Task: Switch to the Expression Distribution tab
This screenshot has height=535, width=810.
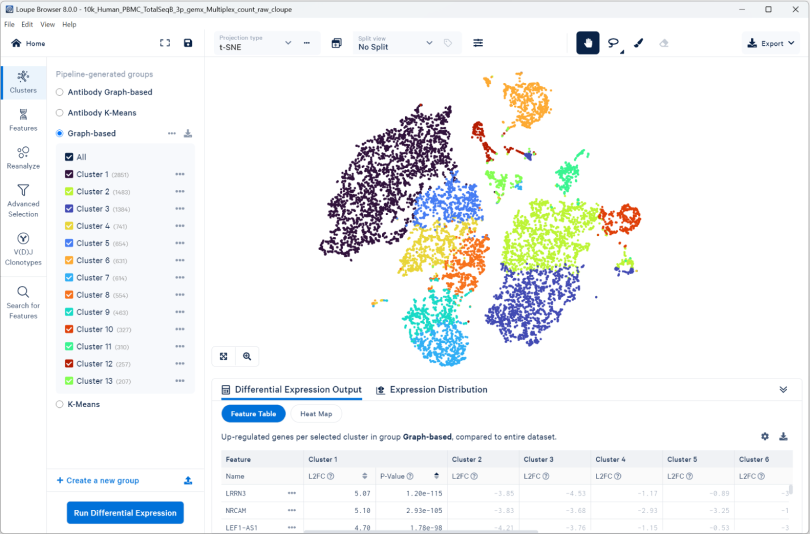Action: 431,390
